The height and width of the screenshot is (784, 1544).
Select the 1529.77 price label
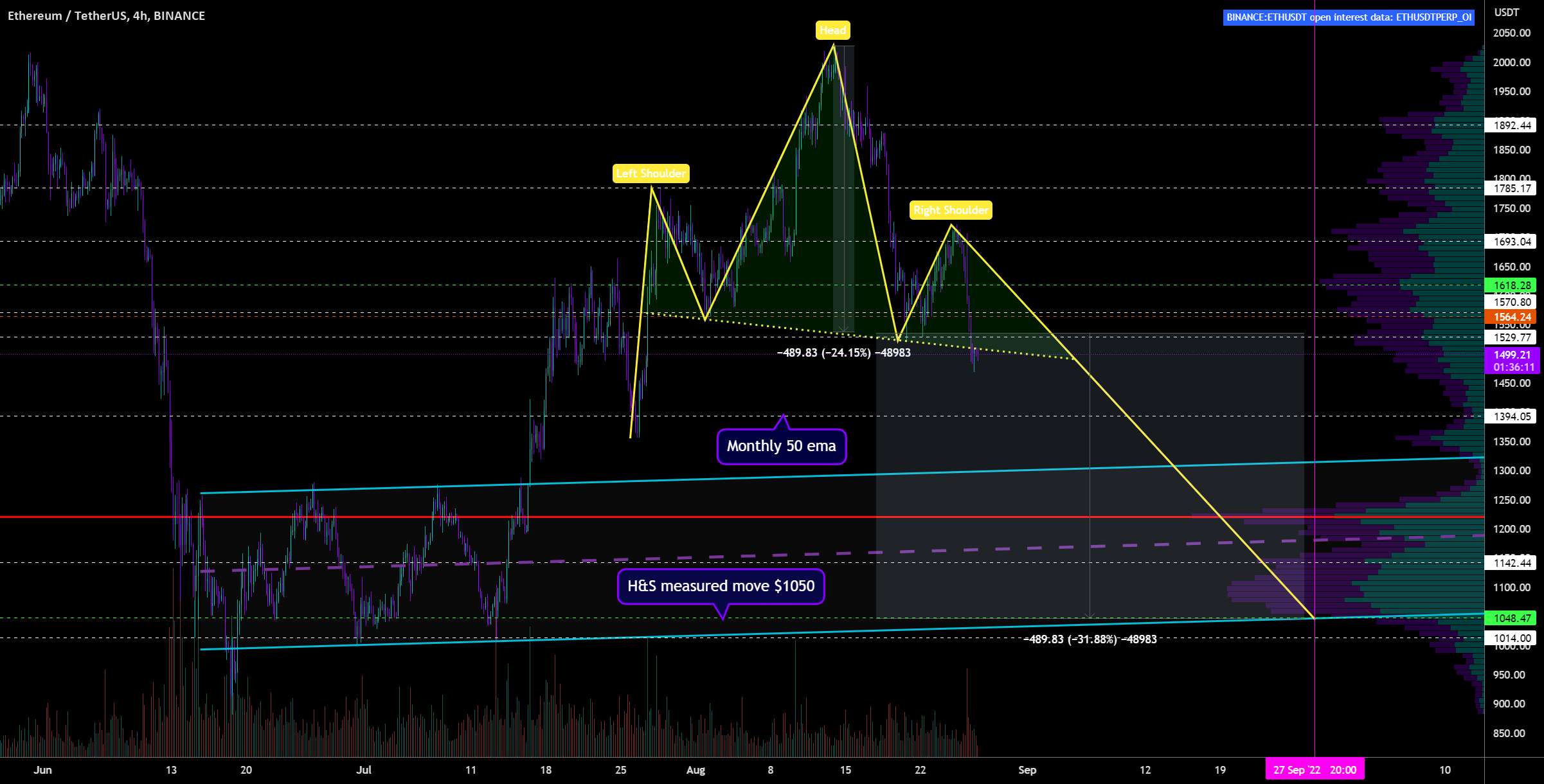(x=1512, y=337)
